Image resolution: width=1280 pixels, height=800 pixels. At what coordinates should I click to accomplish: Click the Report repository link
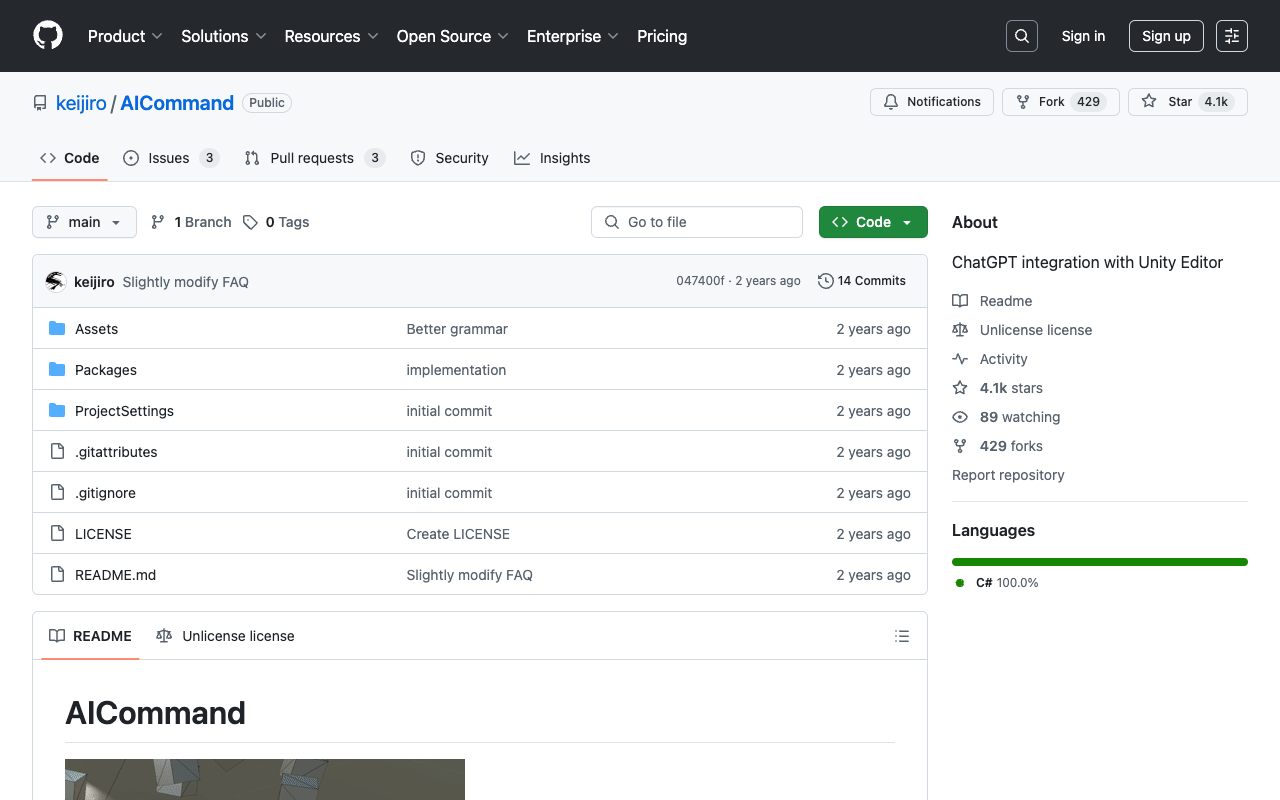click(1008, 475)
